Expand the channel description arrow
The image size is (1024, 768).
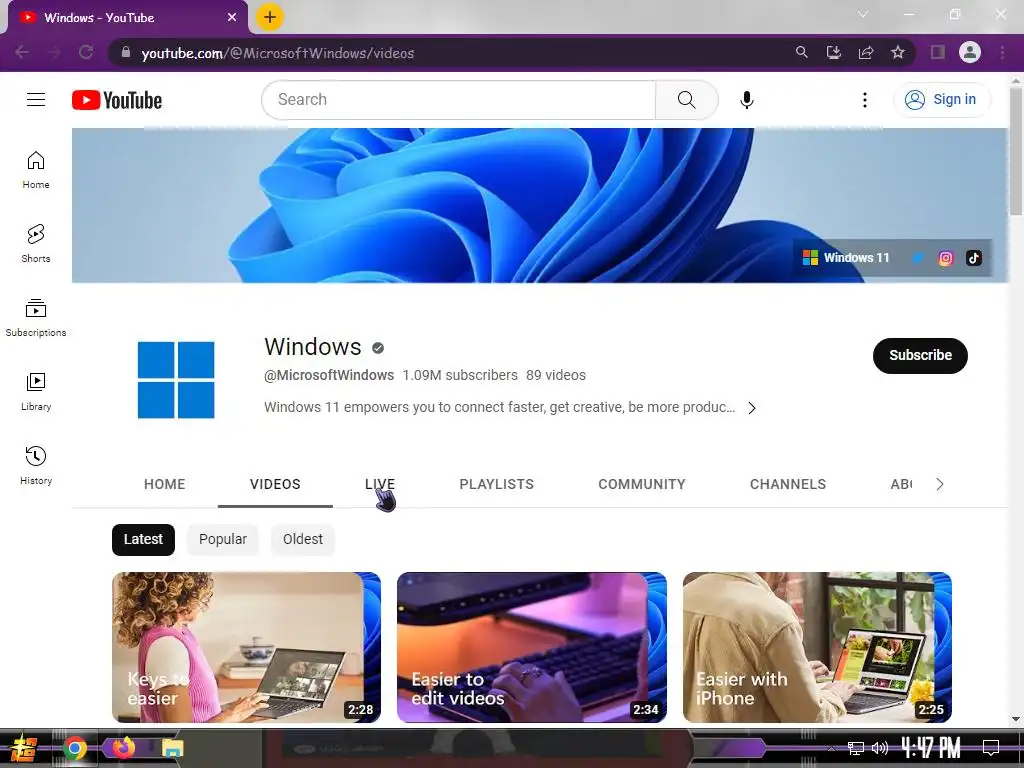coord(752,408)
